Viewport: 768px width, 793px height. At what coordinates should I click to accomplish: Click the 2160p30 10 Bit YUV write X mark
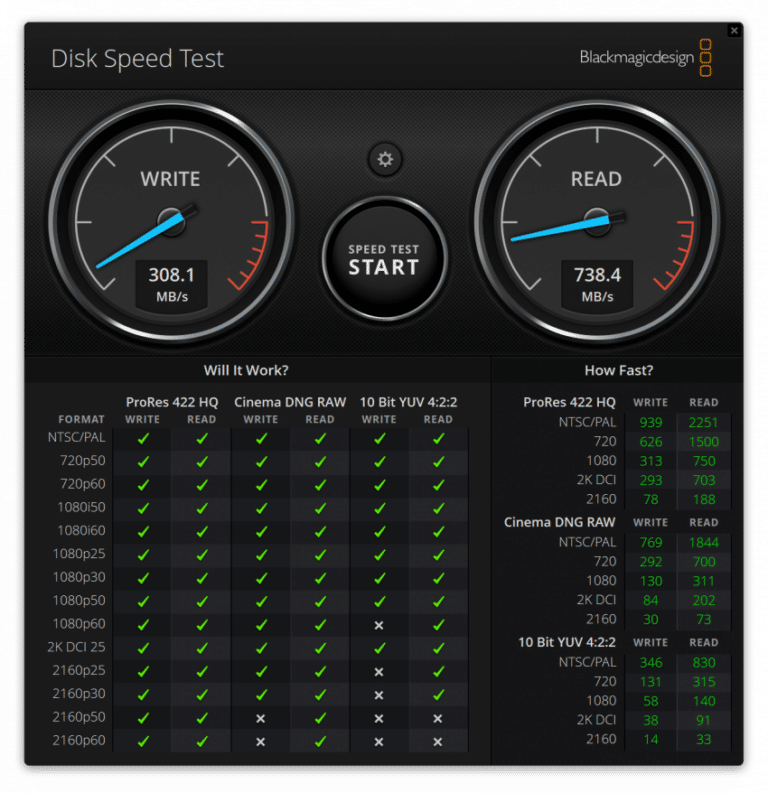tap(379, 695)
